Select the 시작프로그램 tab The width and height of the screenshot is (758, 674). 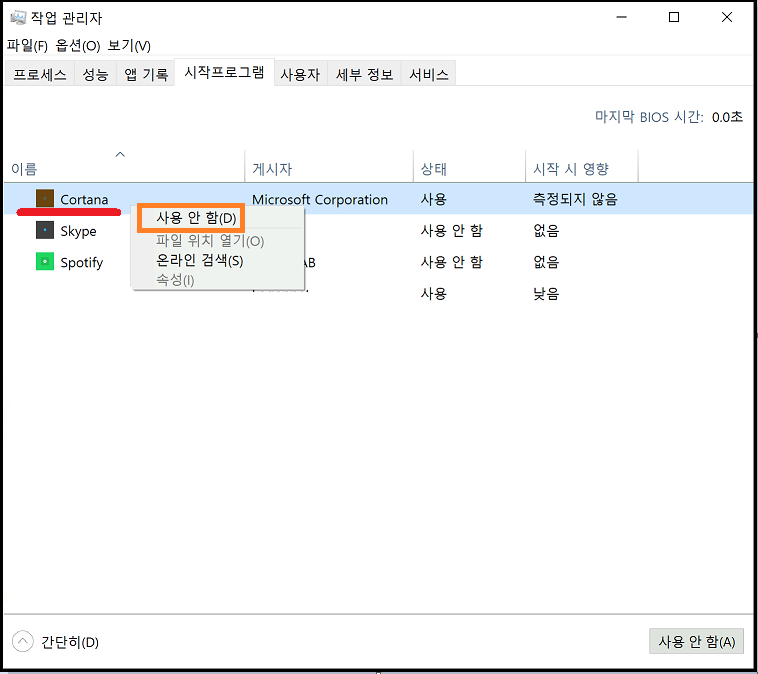tap(224, 73)
